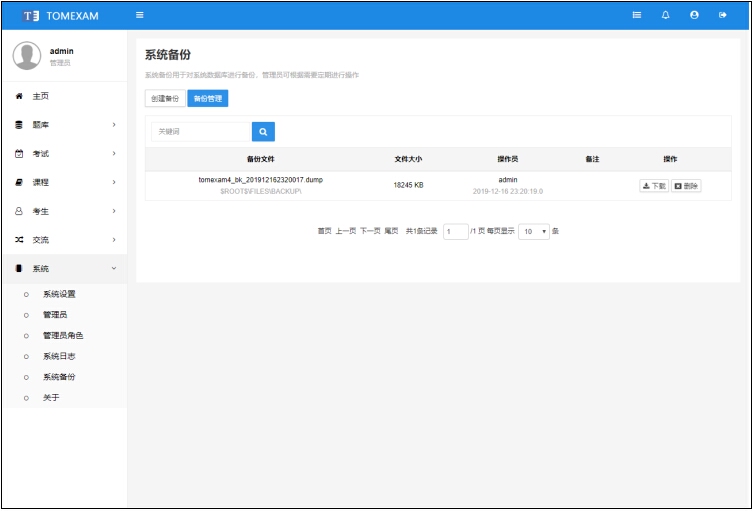Click the 18245 KB file size cell
Image resolution: width=755 pixels, height=511 pixels.
point(408,185)
